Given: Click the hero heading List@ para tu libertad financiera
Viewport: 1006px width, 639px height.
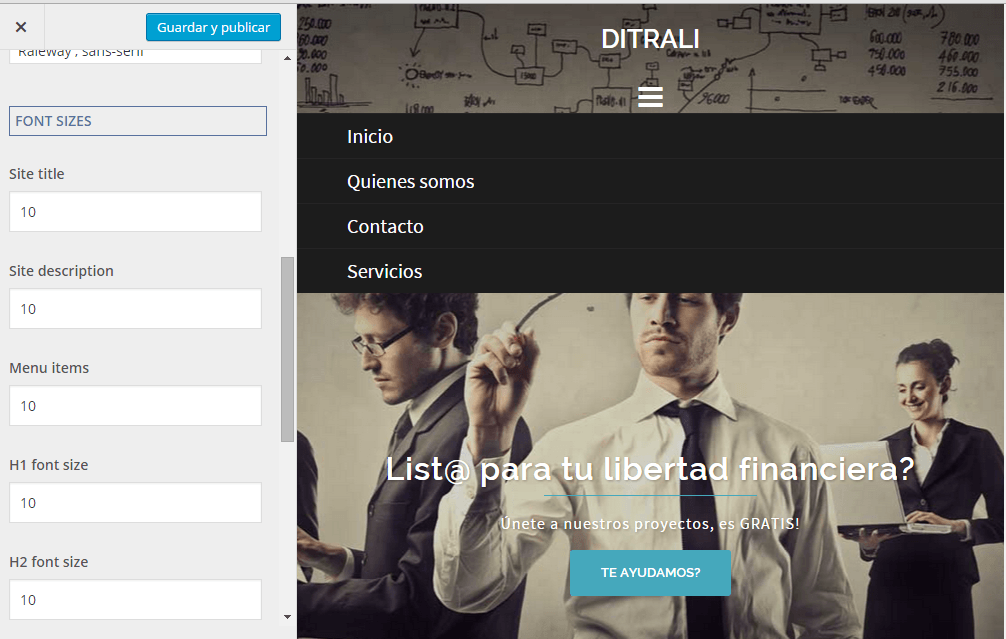Looking at the screenshot, I should tap(650, 469).
